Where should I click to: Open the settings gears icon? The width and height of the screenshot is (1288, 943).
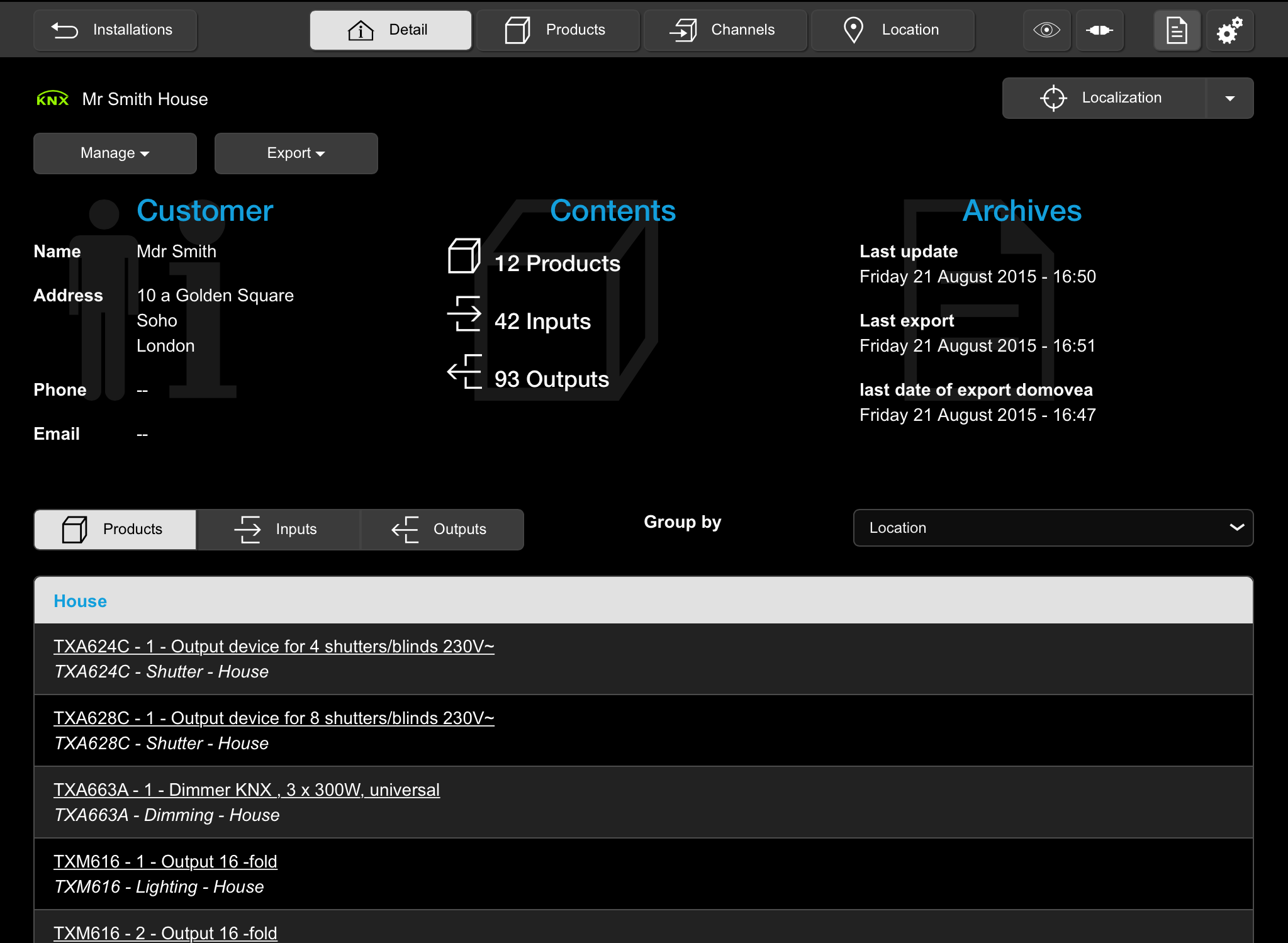[x=1229, y=30]
